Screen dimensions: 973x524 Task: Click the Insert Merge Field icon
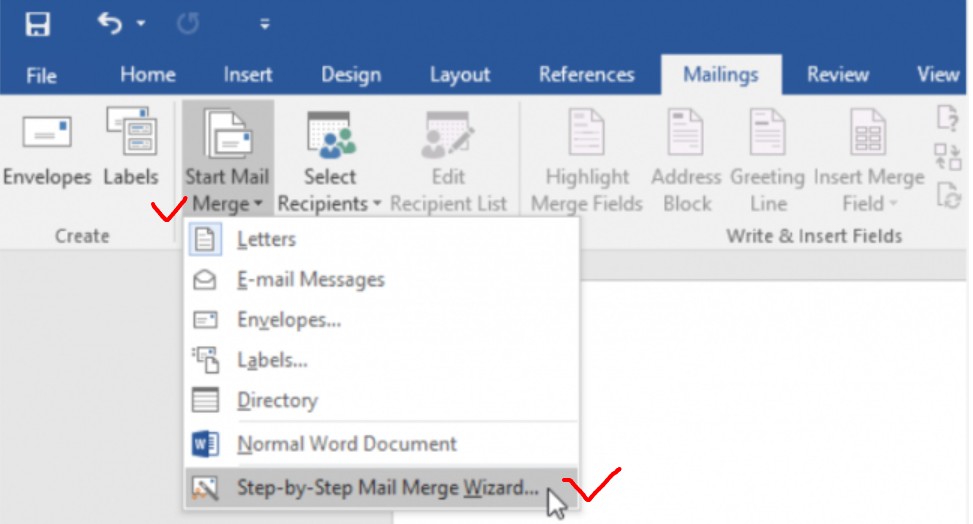coord(868,132)
